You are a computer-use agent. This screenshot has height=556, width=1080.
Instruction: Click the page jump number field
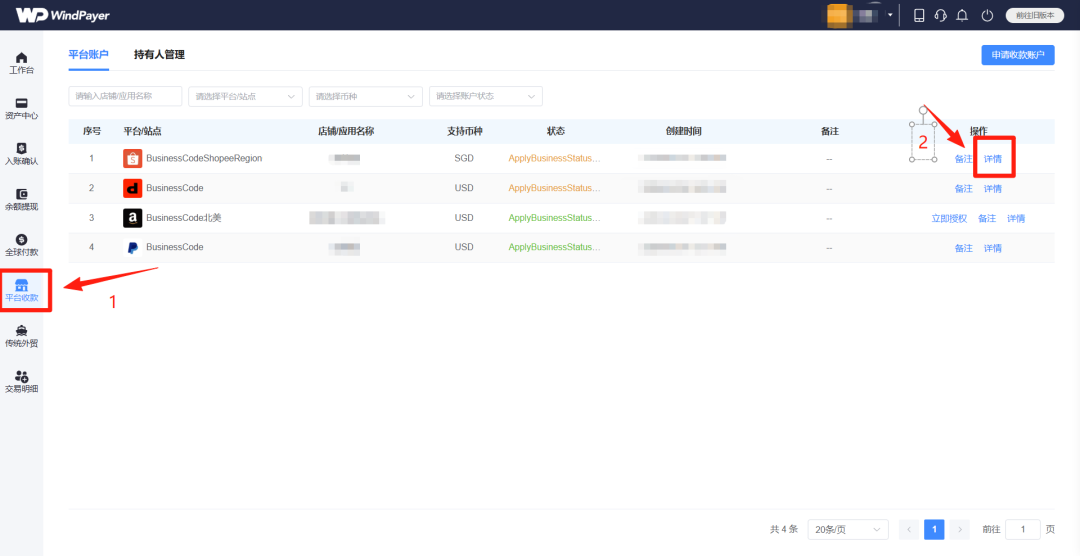(x=1023, y=529)
